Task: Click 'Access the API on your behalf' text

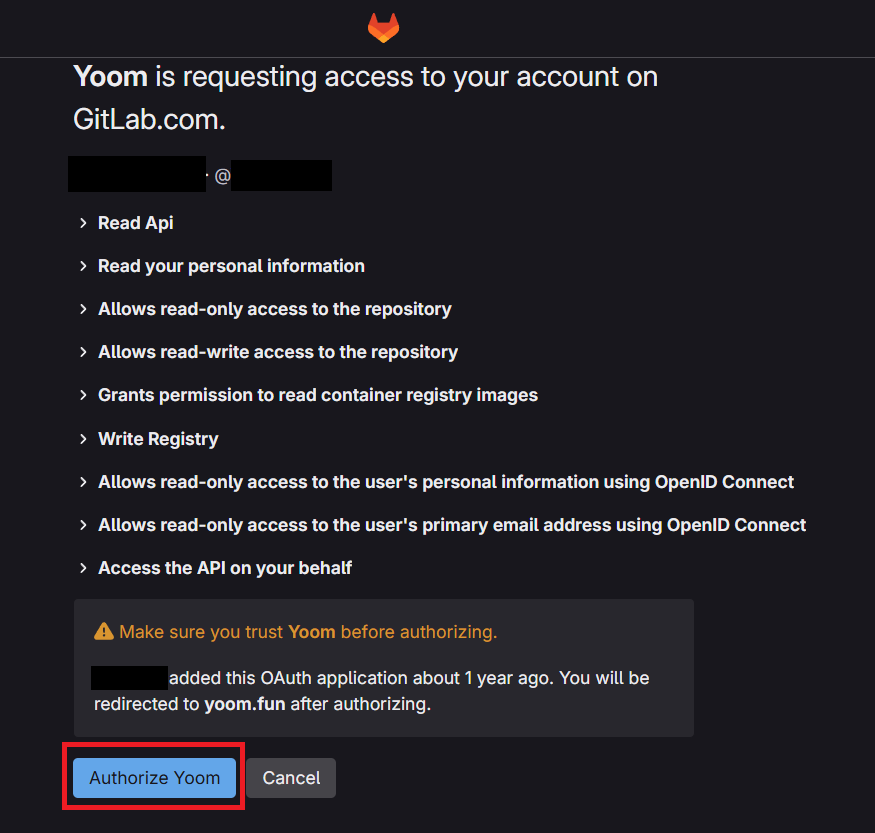Action: pos(225,568)
